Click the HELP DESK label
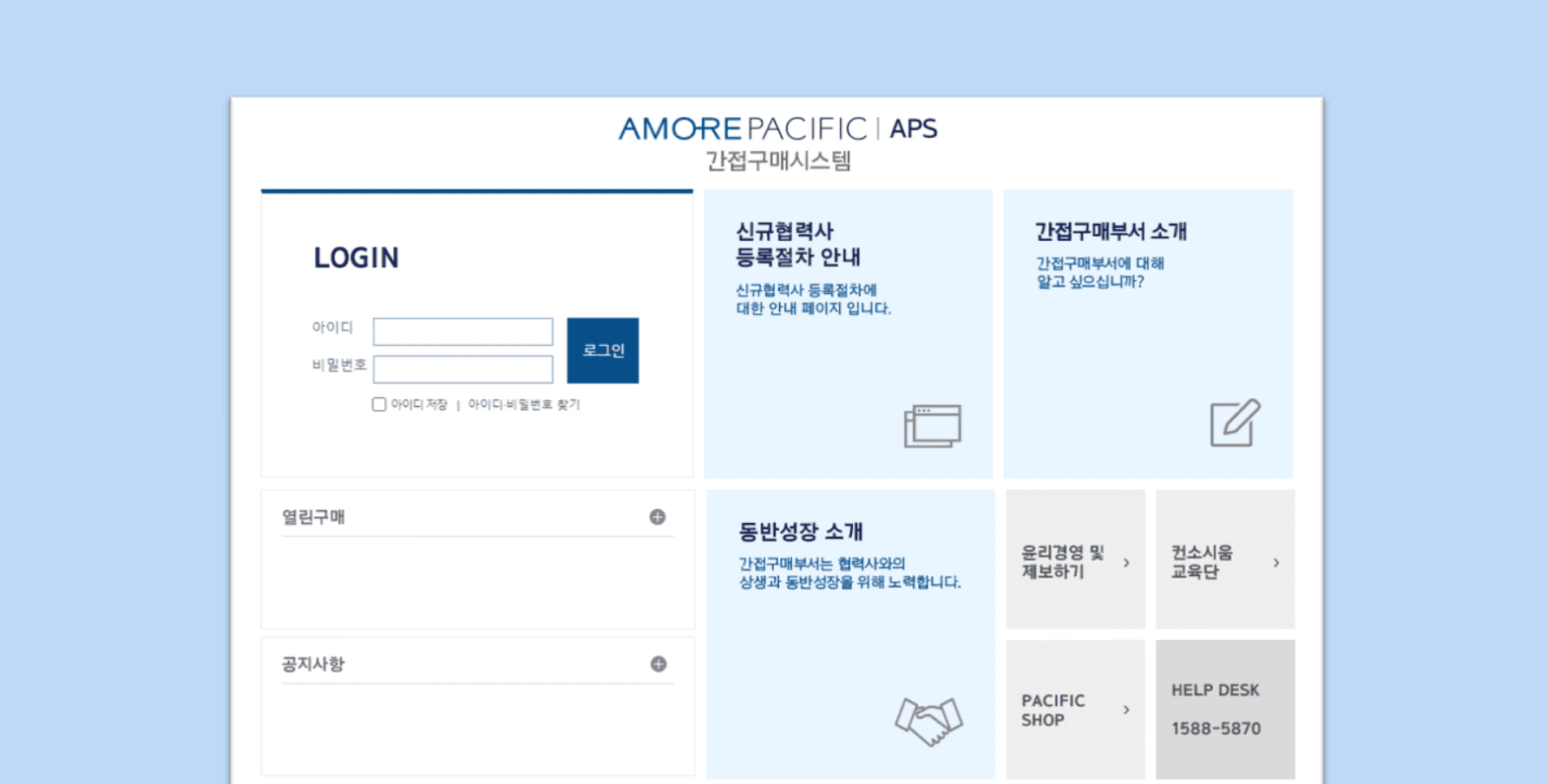The height and width of the screenshot is (784, 1547). click(1216, 690)
